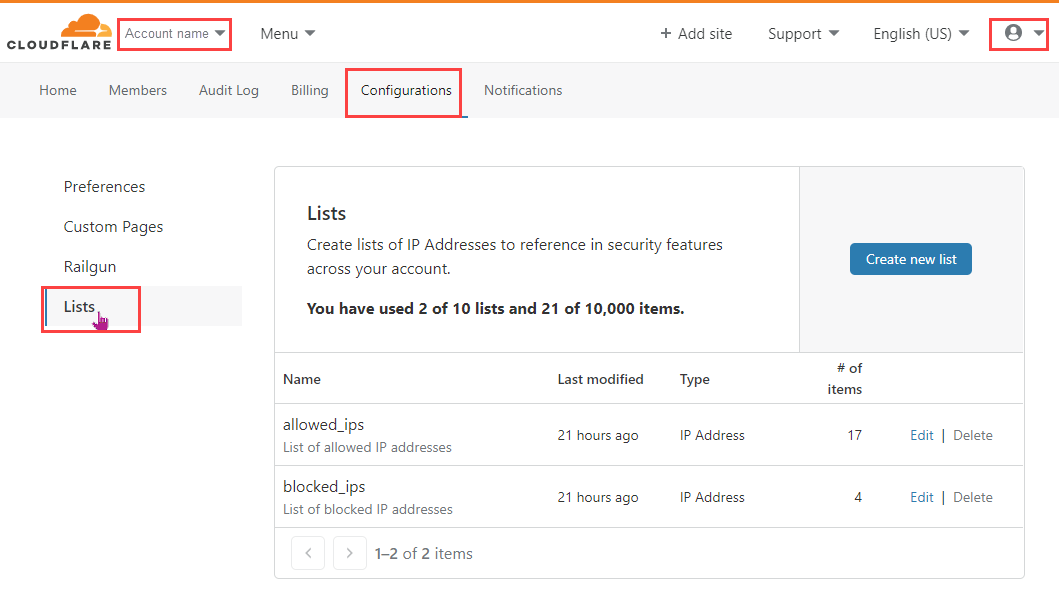The width and height of the screenshot is (1059, 590).
Task: Select Custom Pages in the sidebar
Action: (x=113, y=226)
